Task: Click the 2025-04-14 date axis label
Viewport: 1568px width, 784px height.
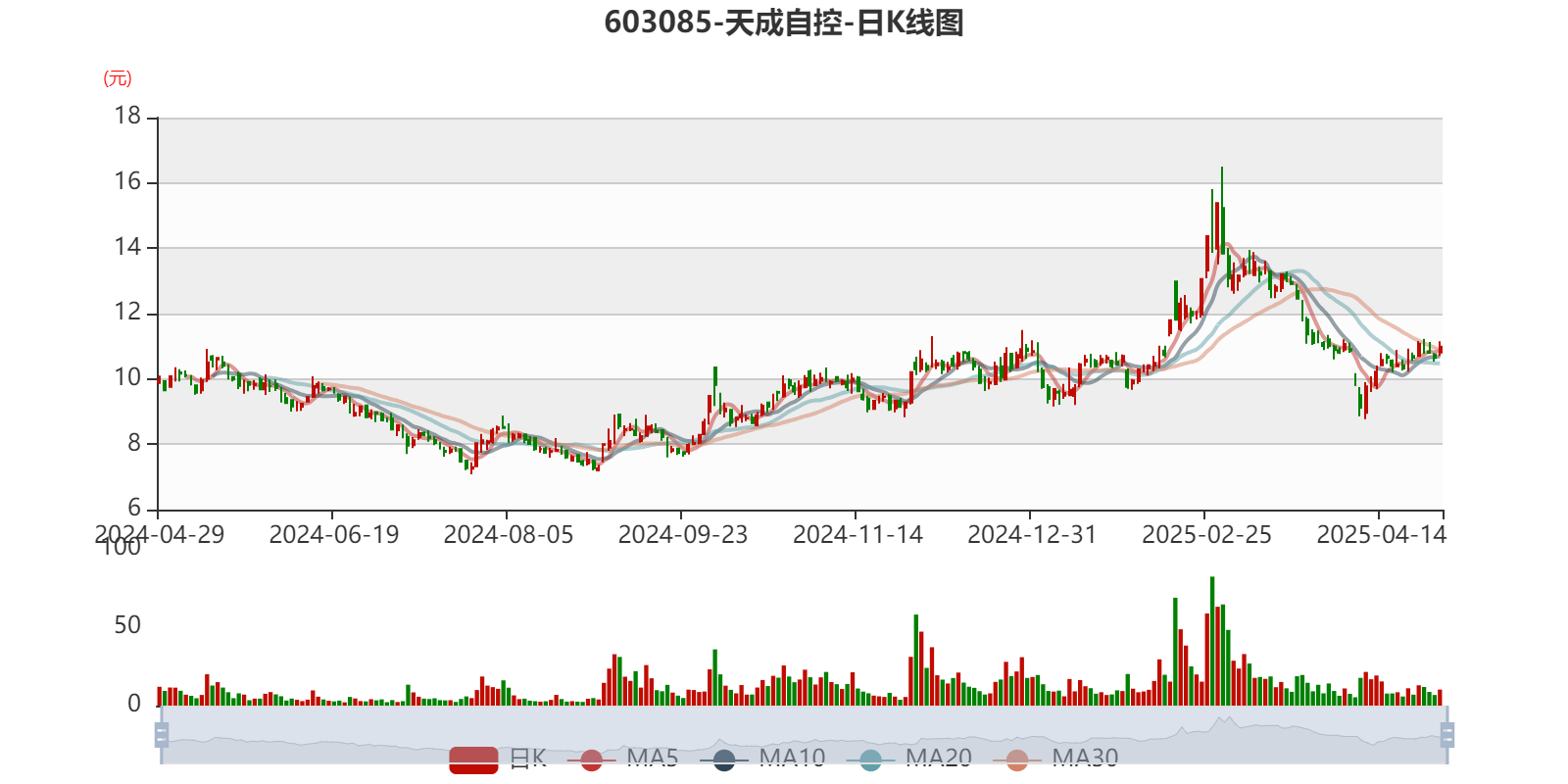Action: point(1381,534)
